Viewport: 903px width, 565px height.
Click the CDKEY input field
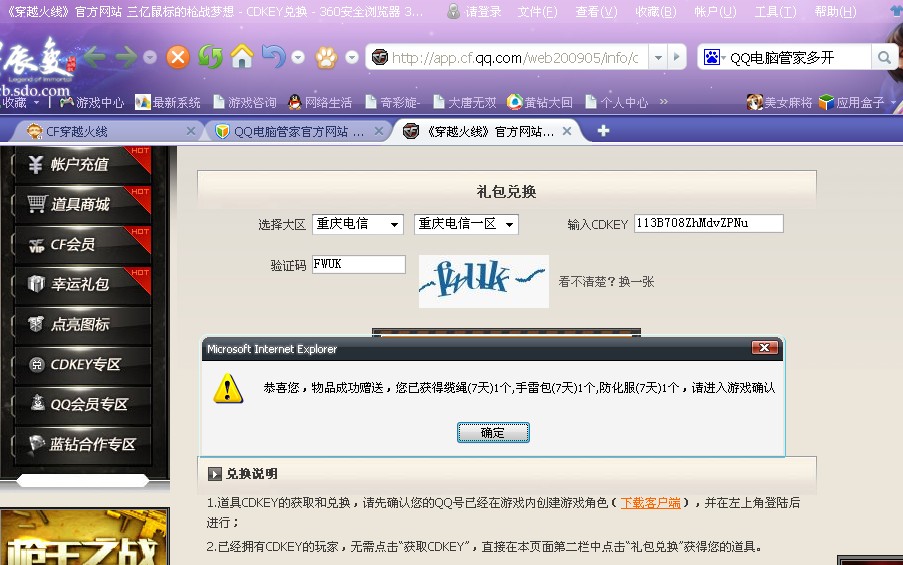[708, 223]
